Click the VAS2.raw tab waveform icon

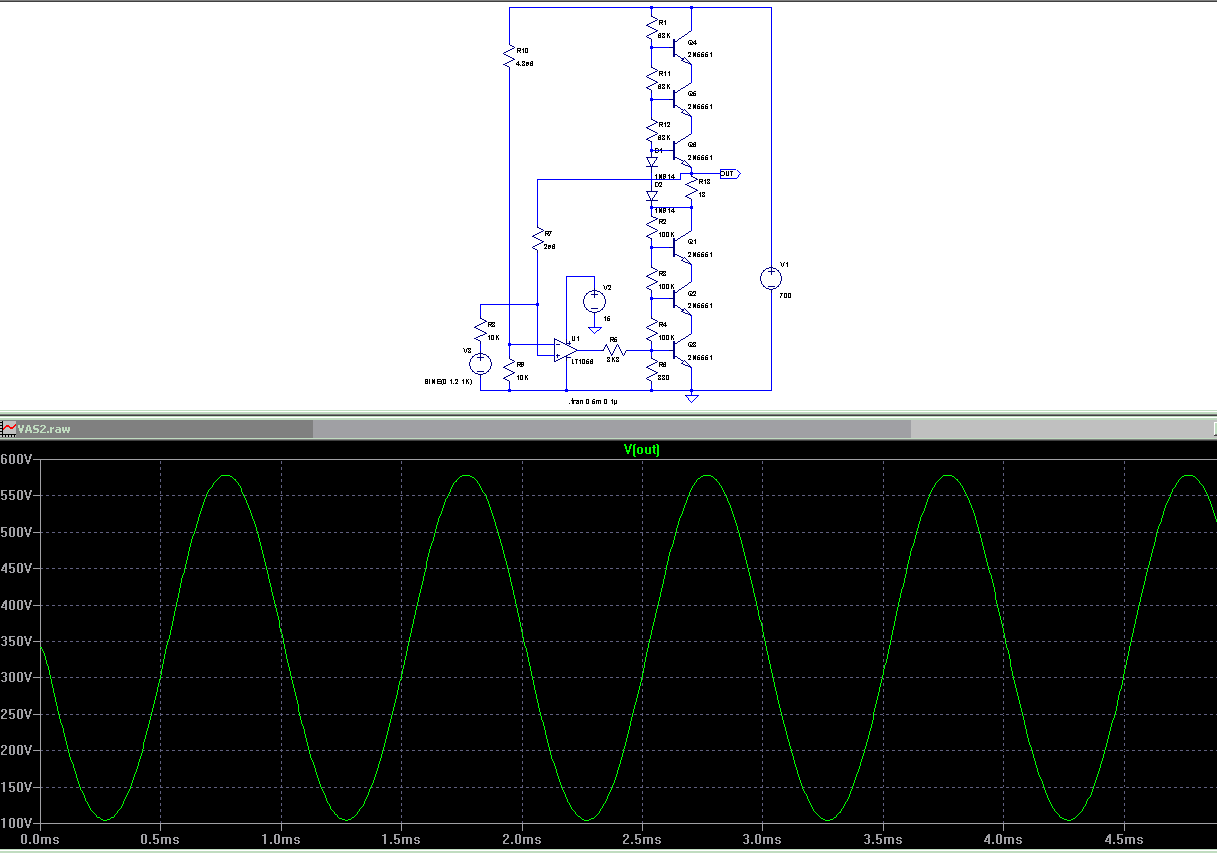(9, 428)
